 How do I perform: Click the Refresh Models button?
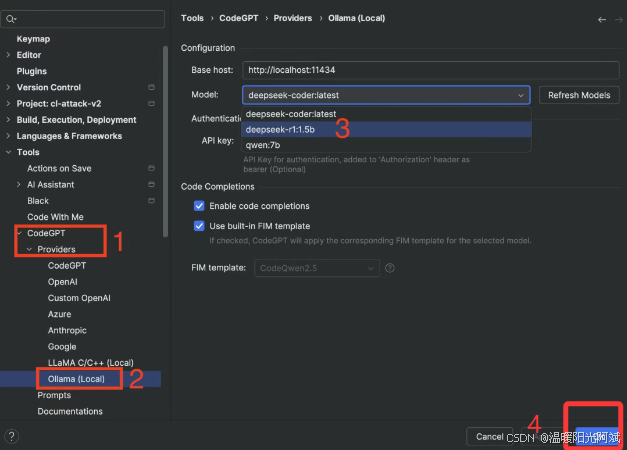579,95
